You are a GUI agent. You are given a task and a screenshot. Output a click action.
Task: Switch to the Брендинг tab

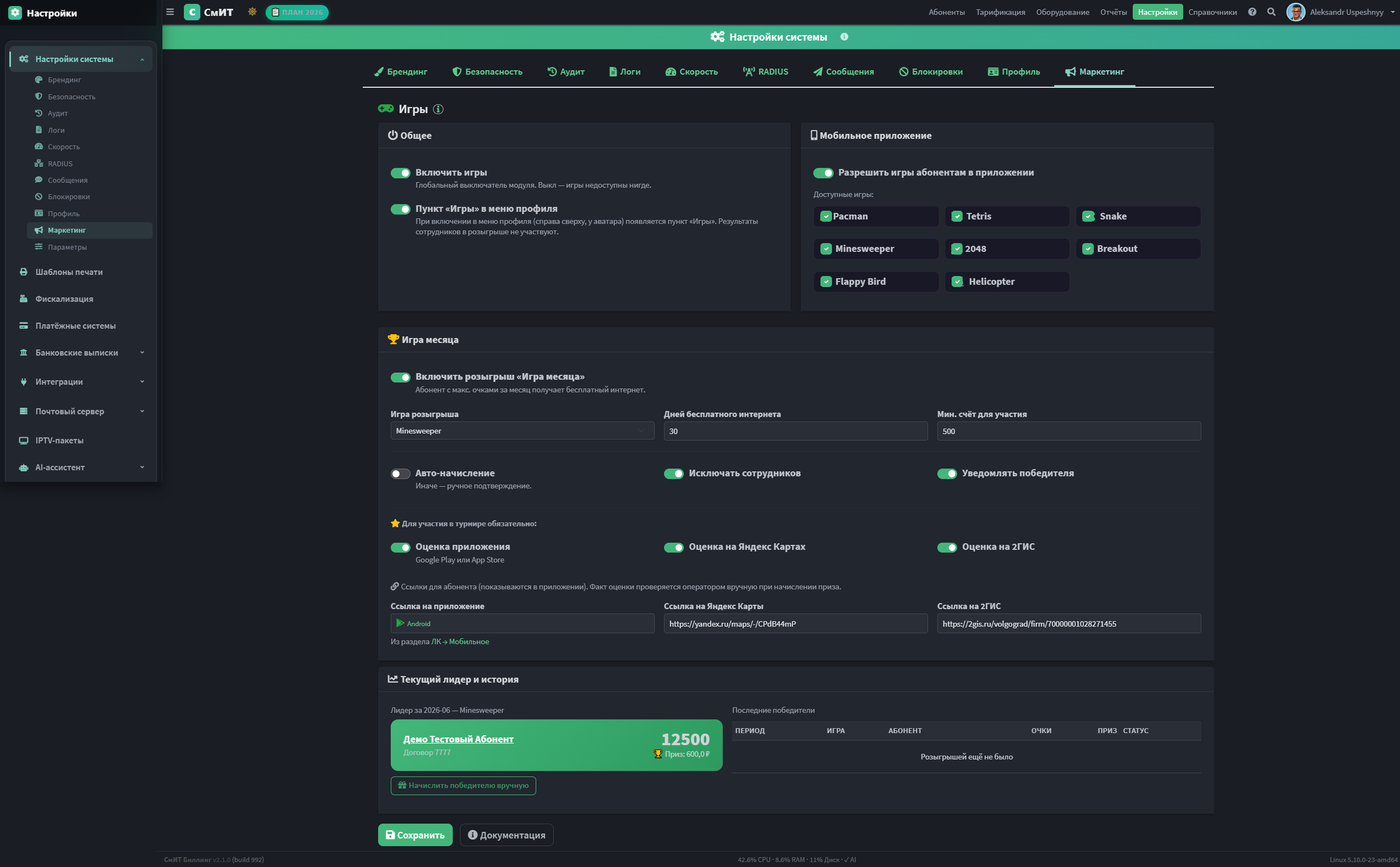401,72
